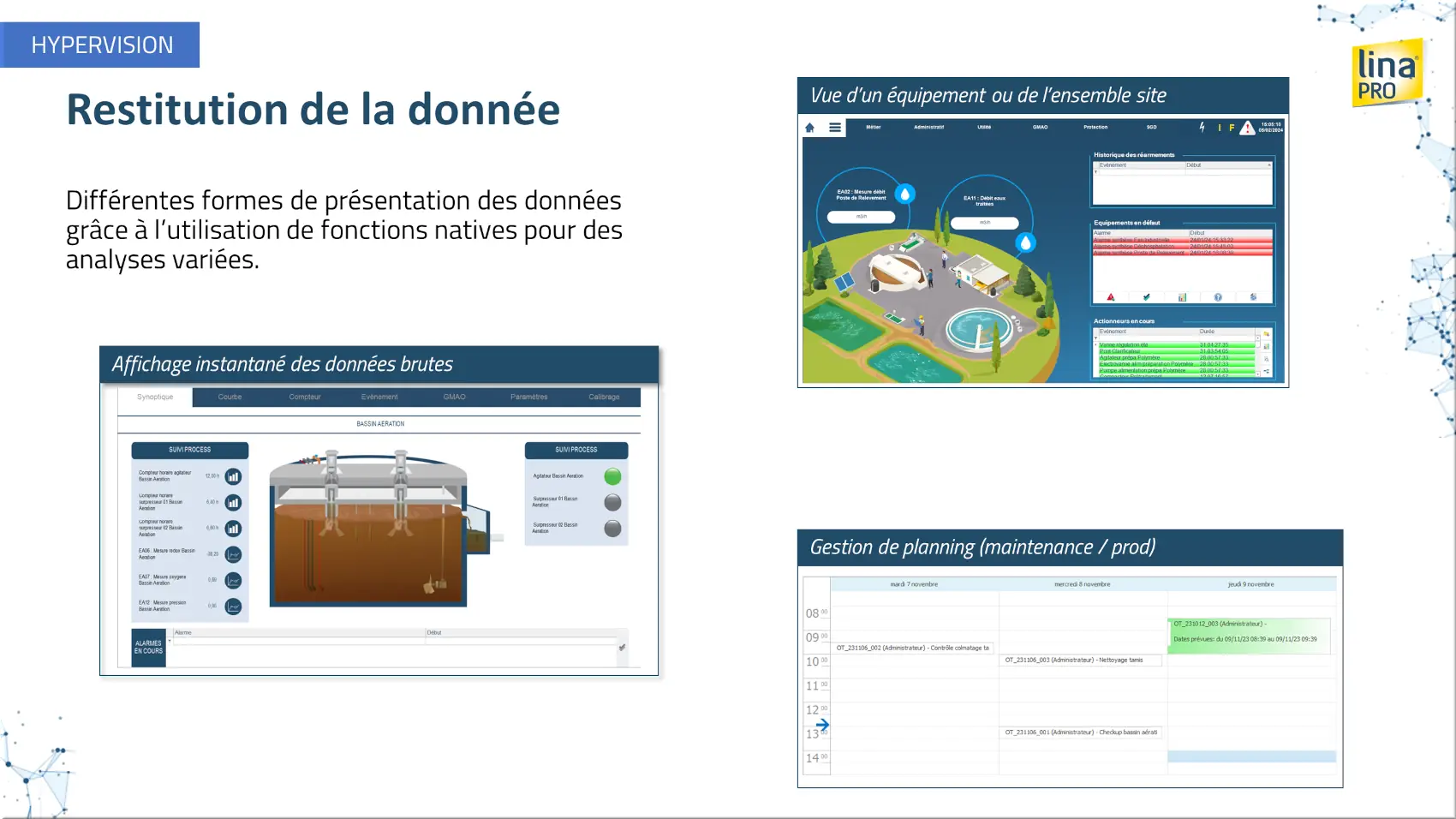
Task: Click the water drop icon on EA11 gauge
Action: click(x=1025, y=242)
